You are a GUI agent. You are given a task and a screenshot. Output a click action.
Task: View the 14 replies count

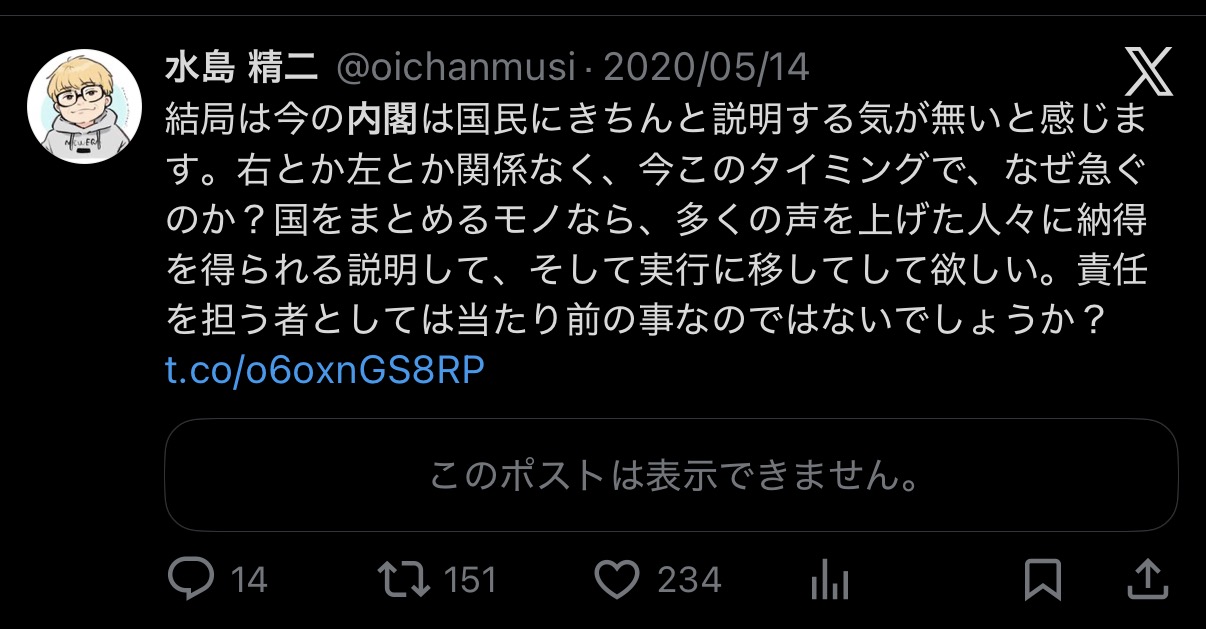[249, 580]
